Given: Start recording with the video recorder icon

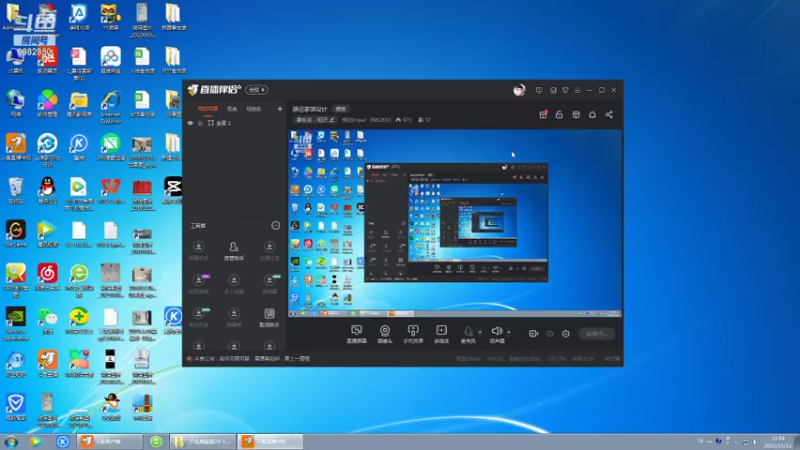Looking at the screenshot, I should pos(533,334).
